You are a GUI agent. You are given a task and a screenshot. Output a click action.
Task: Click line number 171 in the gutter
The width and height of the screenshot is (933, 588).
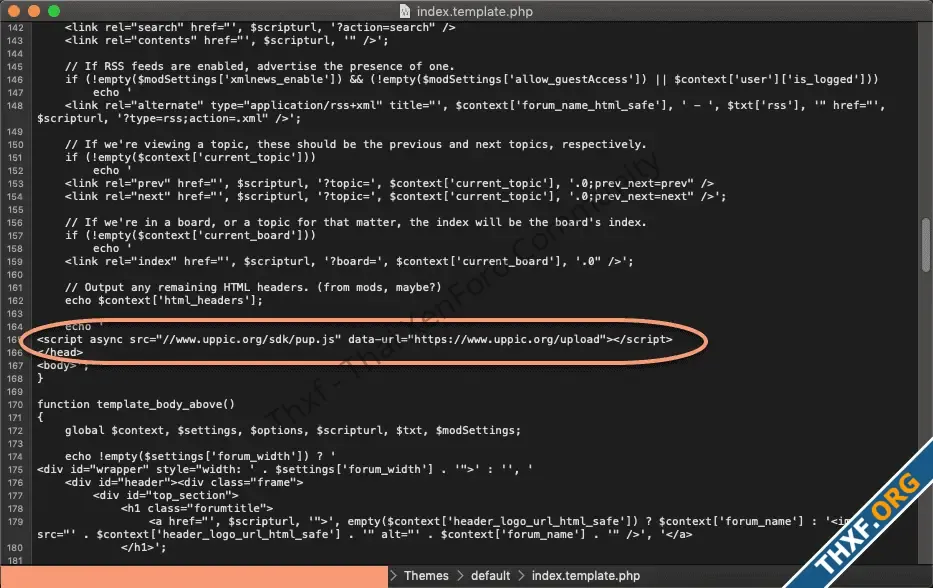click(x=15, y=417)
